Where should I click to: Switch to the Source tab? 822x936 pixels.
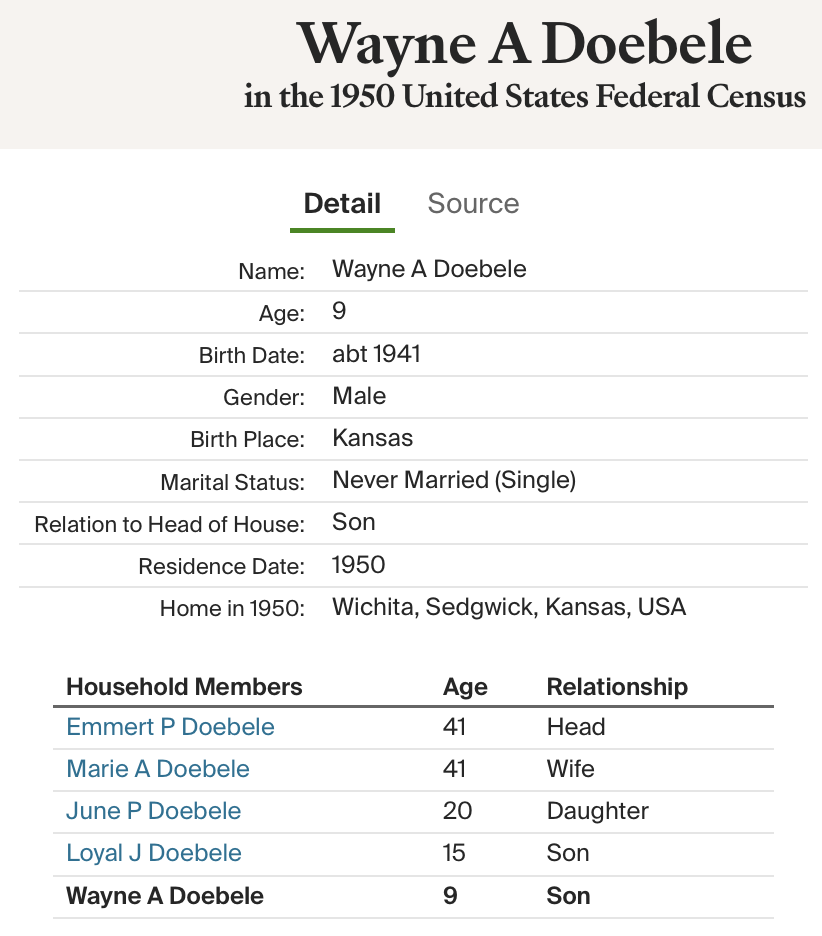click(473, 204)
